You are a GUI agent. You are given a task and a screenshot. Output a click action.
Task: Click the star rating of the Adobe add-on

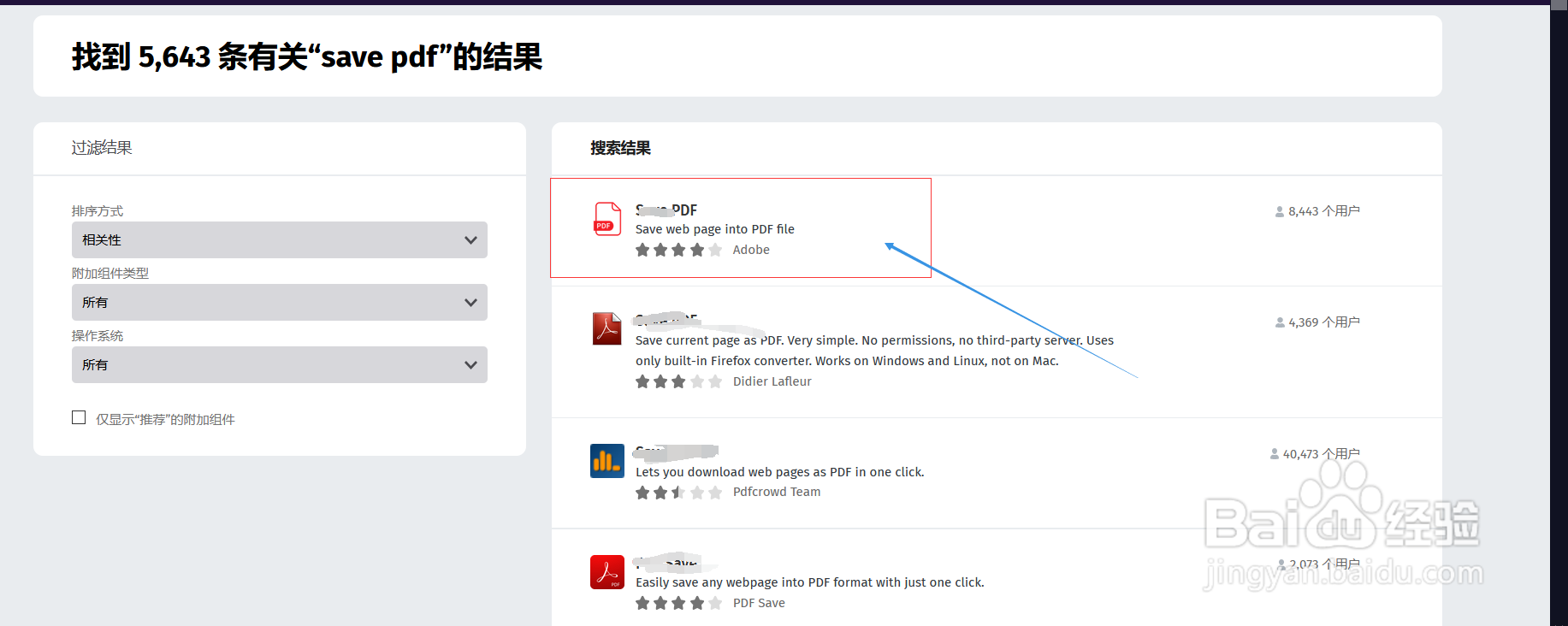[679, 250]
